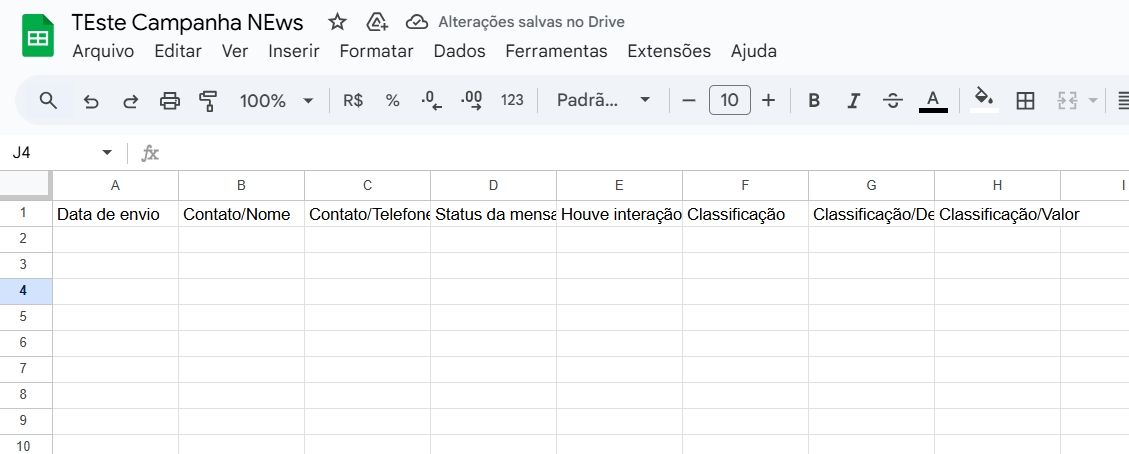This screenshot has height=454, width=1129.
Task: Open the Inserir menu
Action: tap(294, 51)
